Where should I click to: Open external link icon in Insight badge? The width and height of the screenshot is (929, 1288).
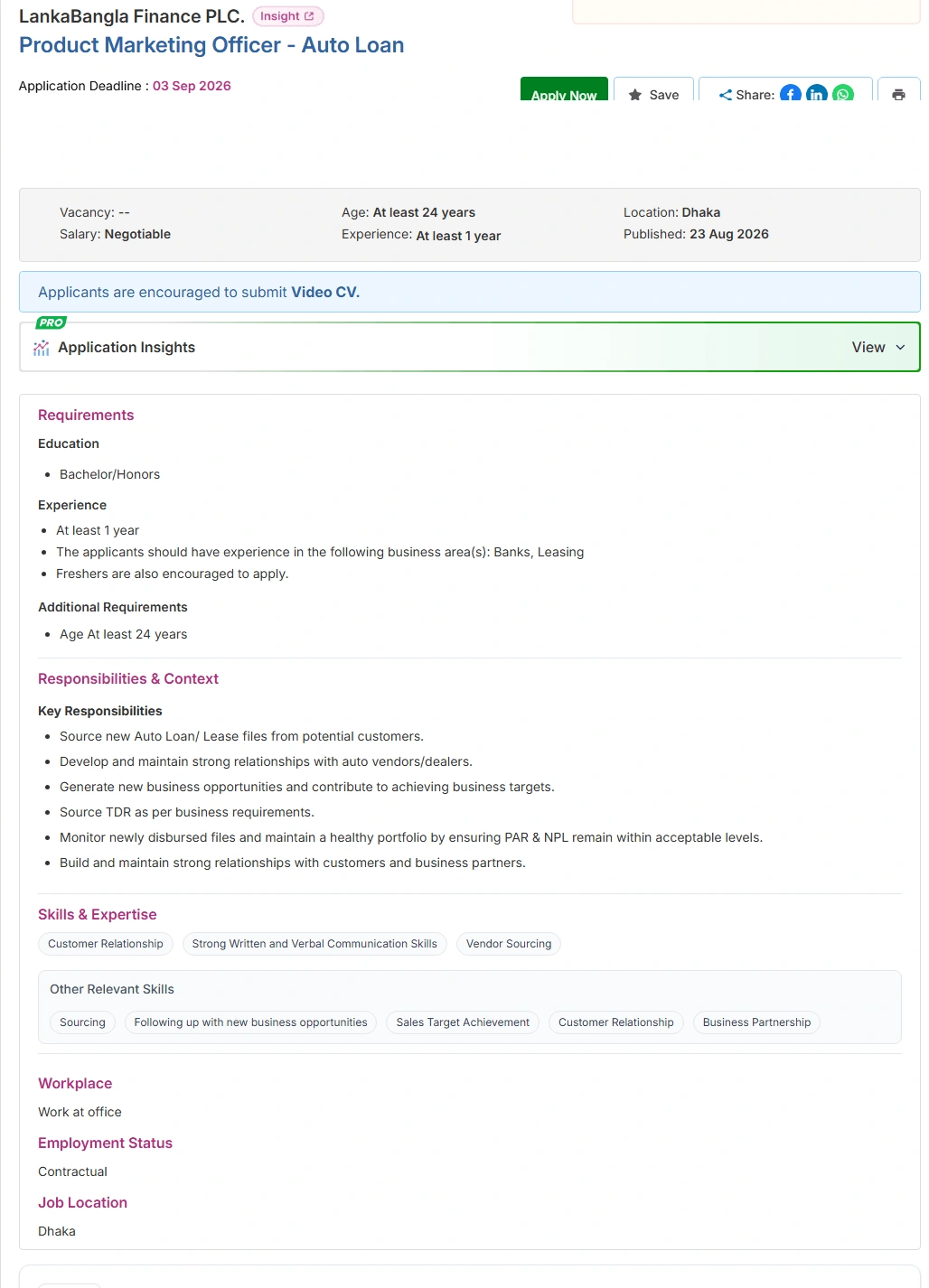tap(309, 16)
